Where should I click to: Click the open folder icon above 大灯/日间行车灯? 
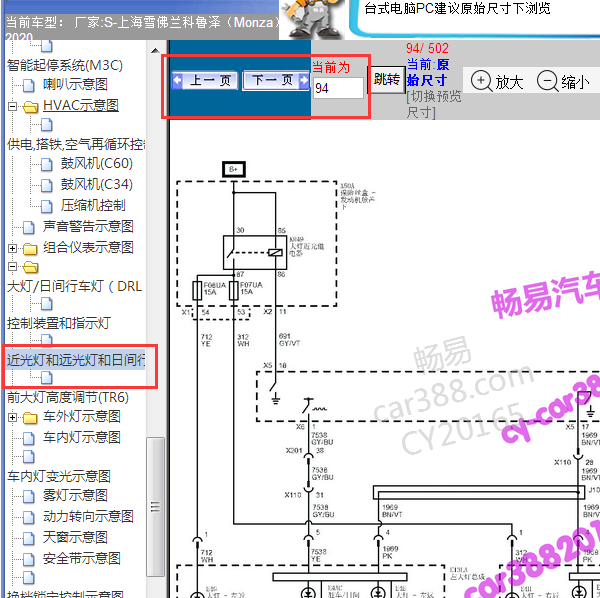(x=30, y=267)
